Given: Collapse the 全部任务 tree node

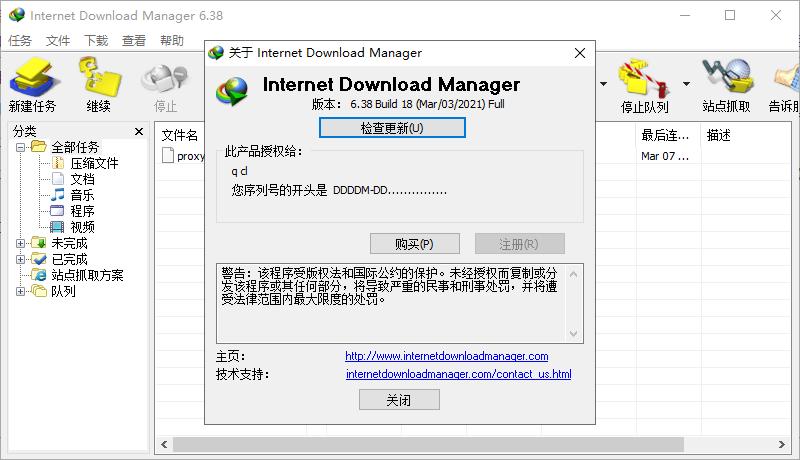Looking at the screenshot, I should click(20, 148).
